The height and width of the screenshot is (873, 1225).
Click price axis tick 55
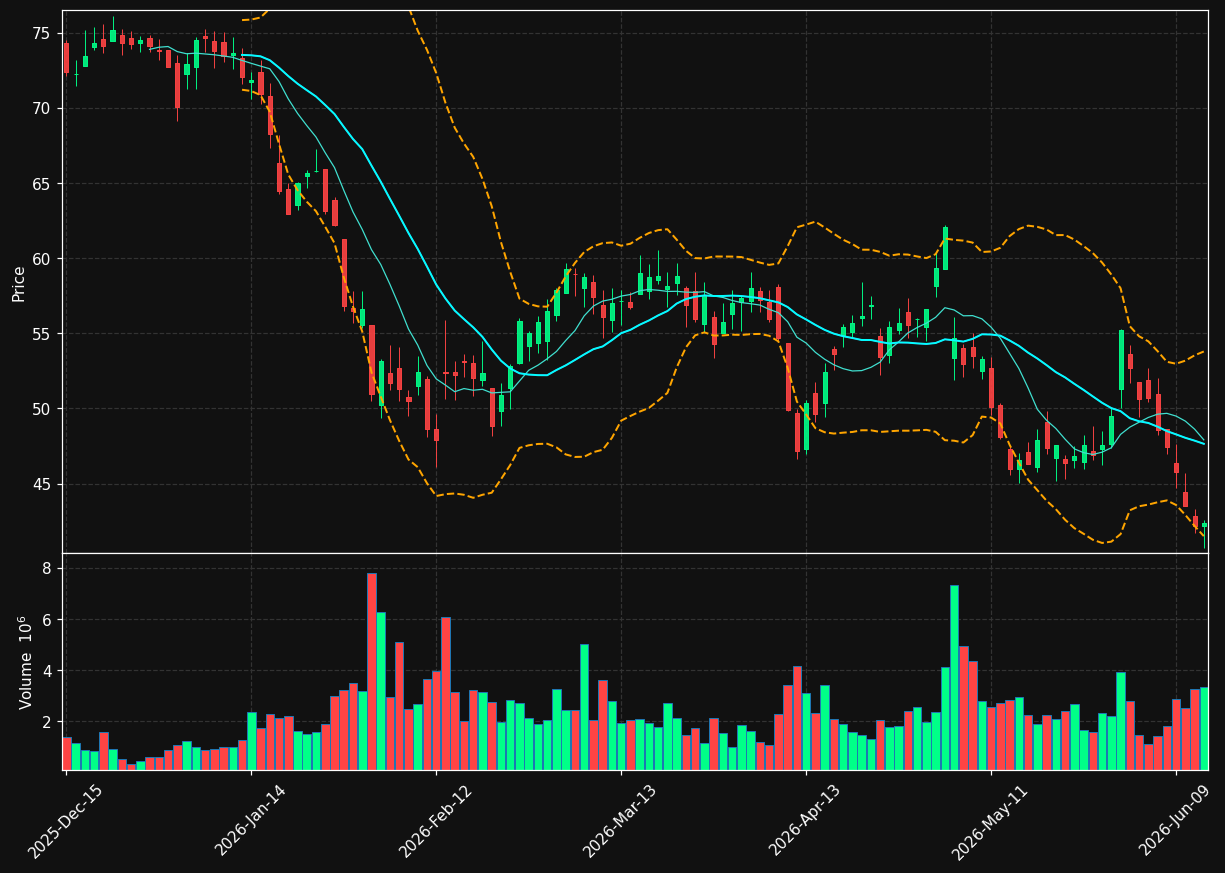click(42, 334)
